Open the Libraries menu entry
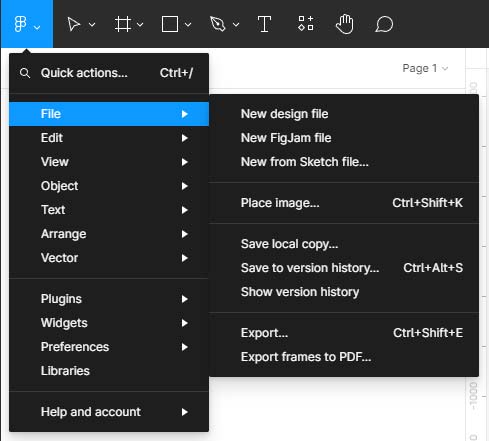 click(x=109, y=371)
